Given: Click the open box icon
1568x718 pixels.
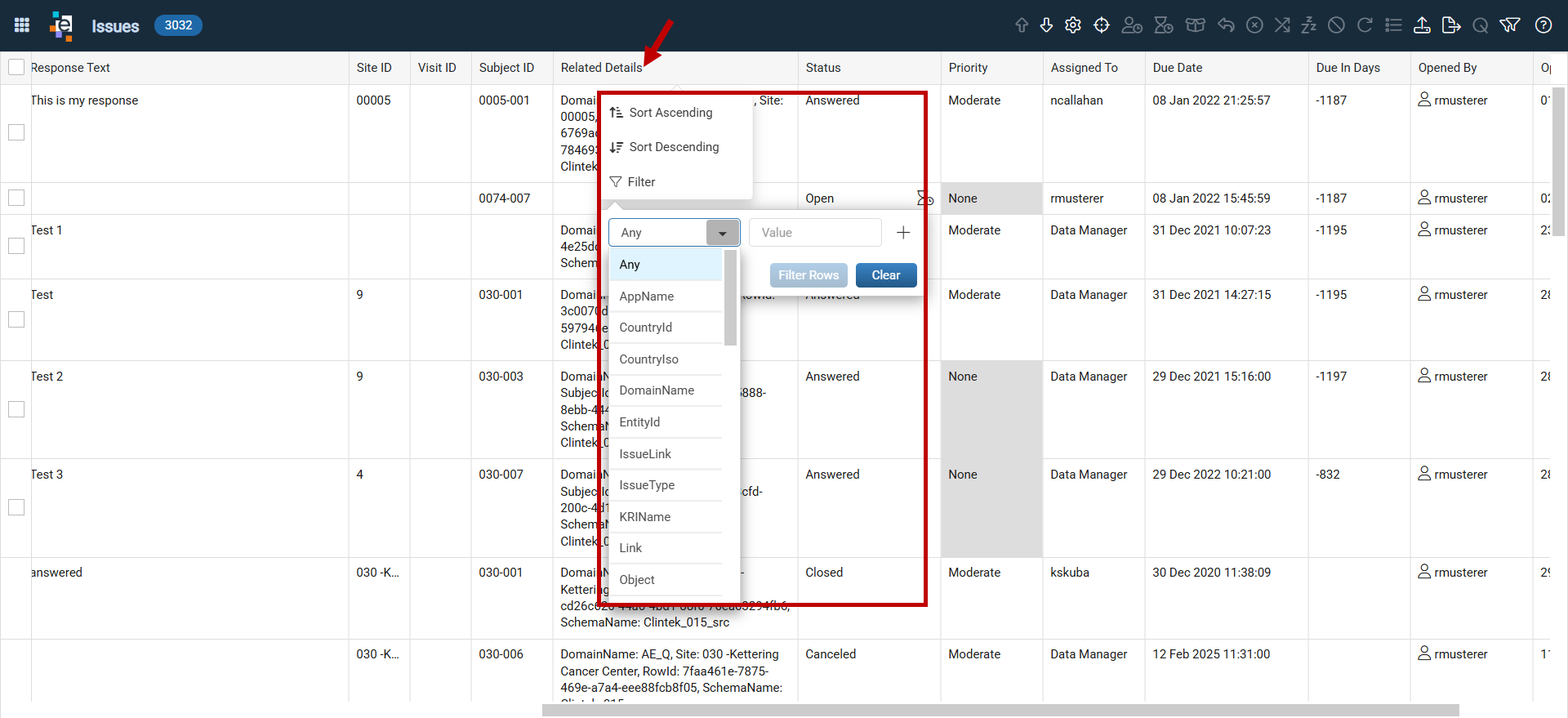Looking at the screenshot, I should point(1196,25).
